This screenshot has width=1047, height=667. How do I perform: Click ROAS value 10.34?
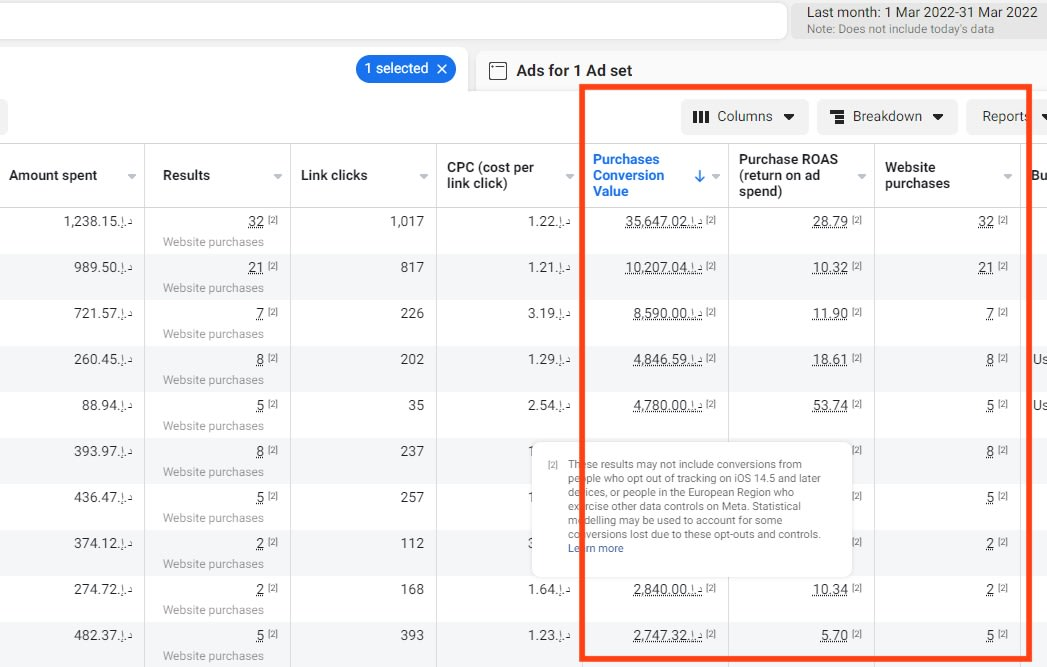coord(830,590)
